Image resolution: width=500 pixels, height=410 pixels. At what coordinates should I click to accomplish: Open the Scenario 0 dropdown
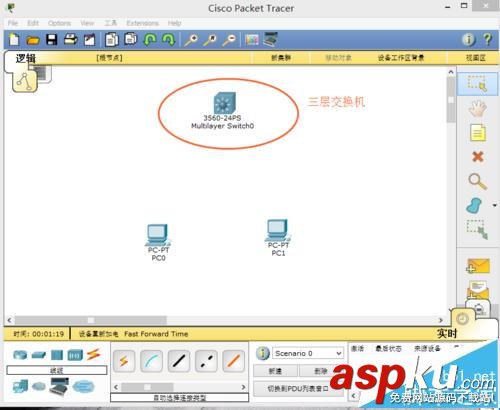(308, 353)
